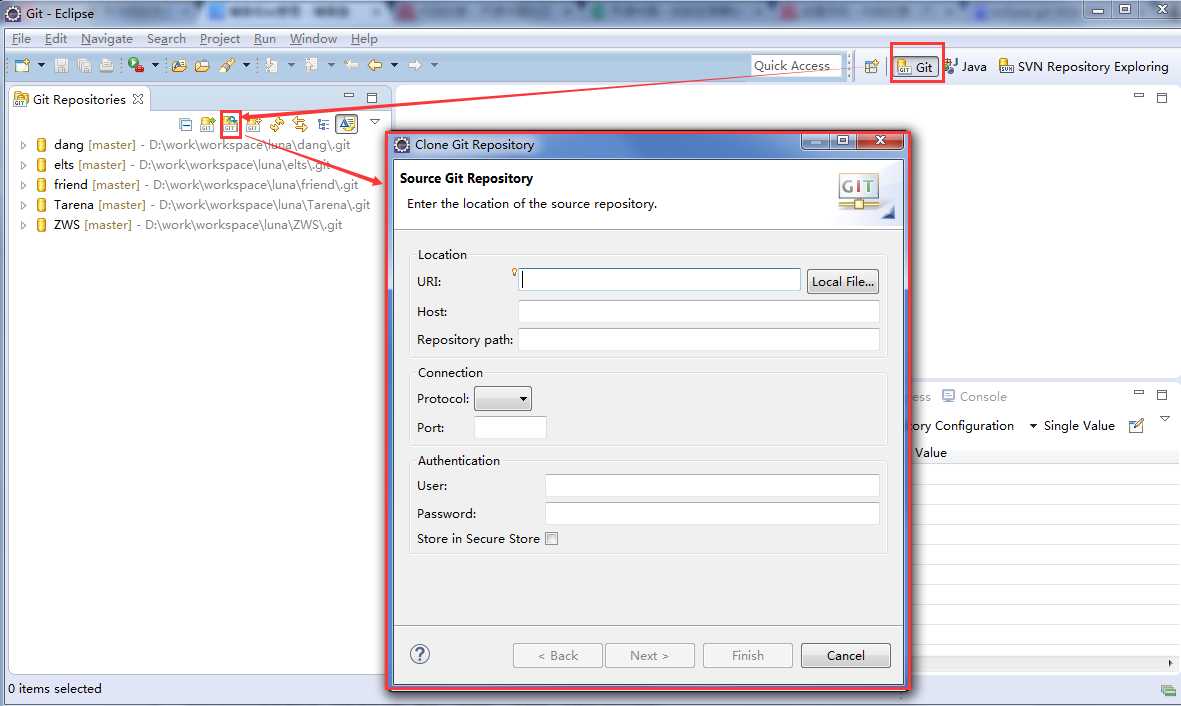Viewport: 1181px width, 706px height.
Task: Collapse all in Git Repositories view
Action: click(x=185, y=124)
